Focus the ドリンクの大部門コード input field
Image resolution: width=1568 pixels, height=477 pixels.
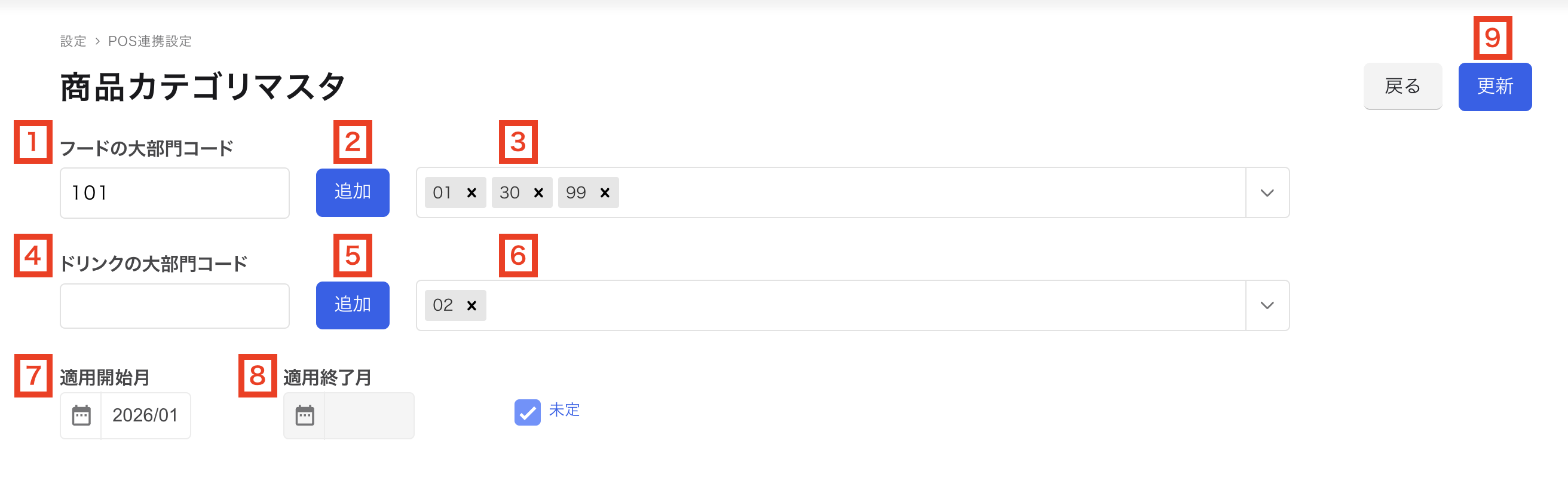click(x=174, y=306)
